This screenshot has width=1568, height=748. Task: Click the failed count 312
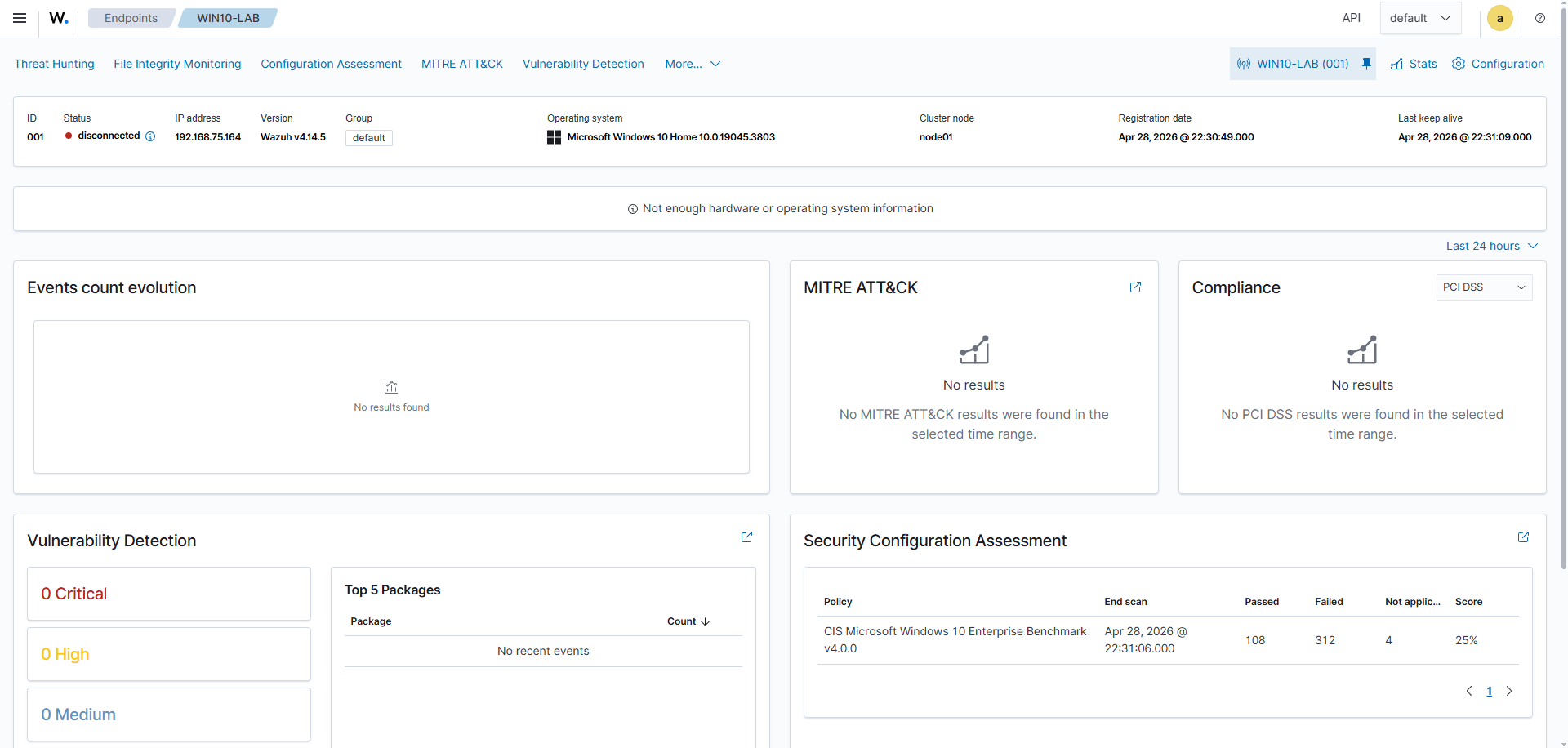[1325, 640]
